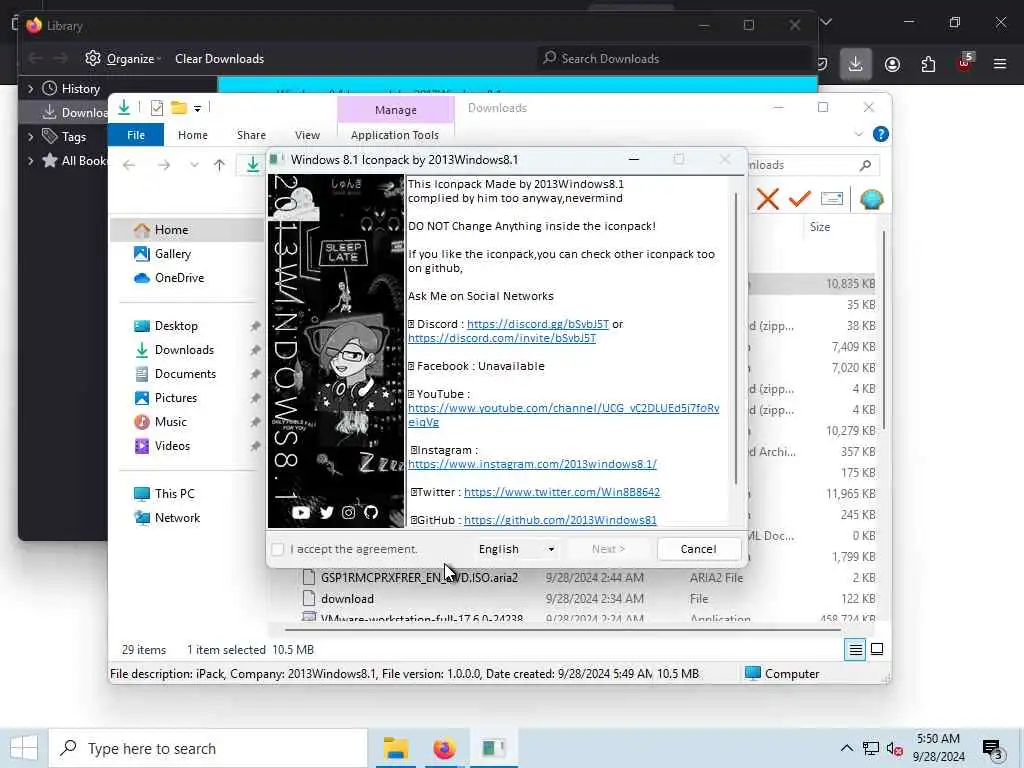Go forward in Explorer navigation
The width and height of the screenshot is (1024, 768).
pos(164,165)
